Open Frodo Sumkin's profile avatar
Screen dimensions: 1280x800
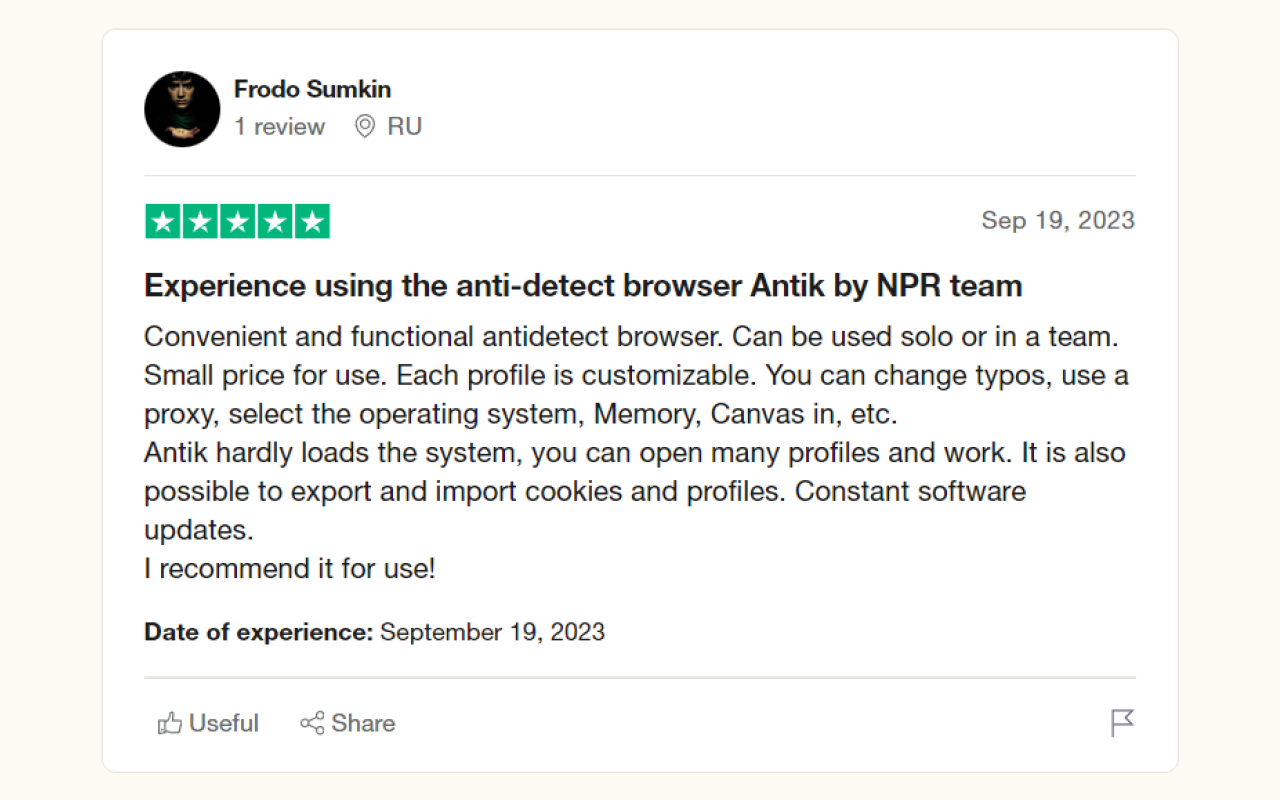[182, 110]
